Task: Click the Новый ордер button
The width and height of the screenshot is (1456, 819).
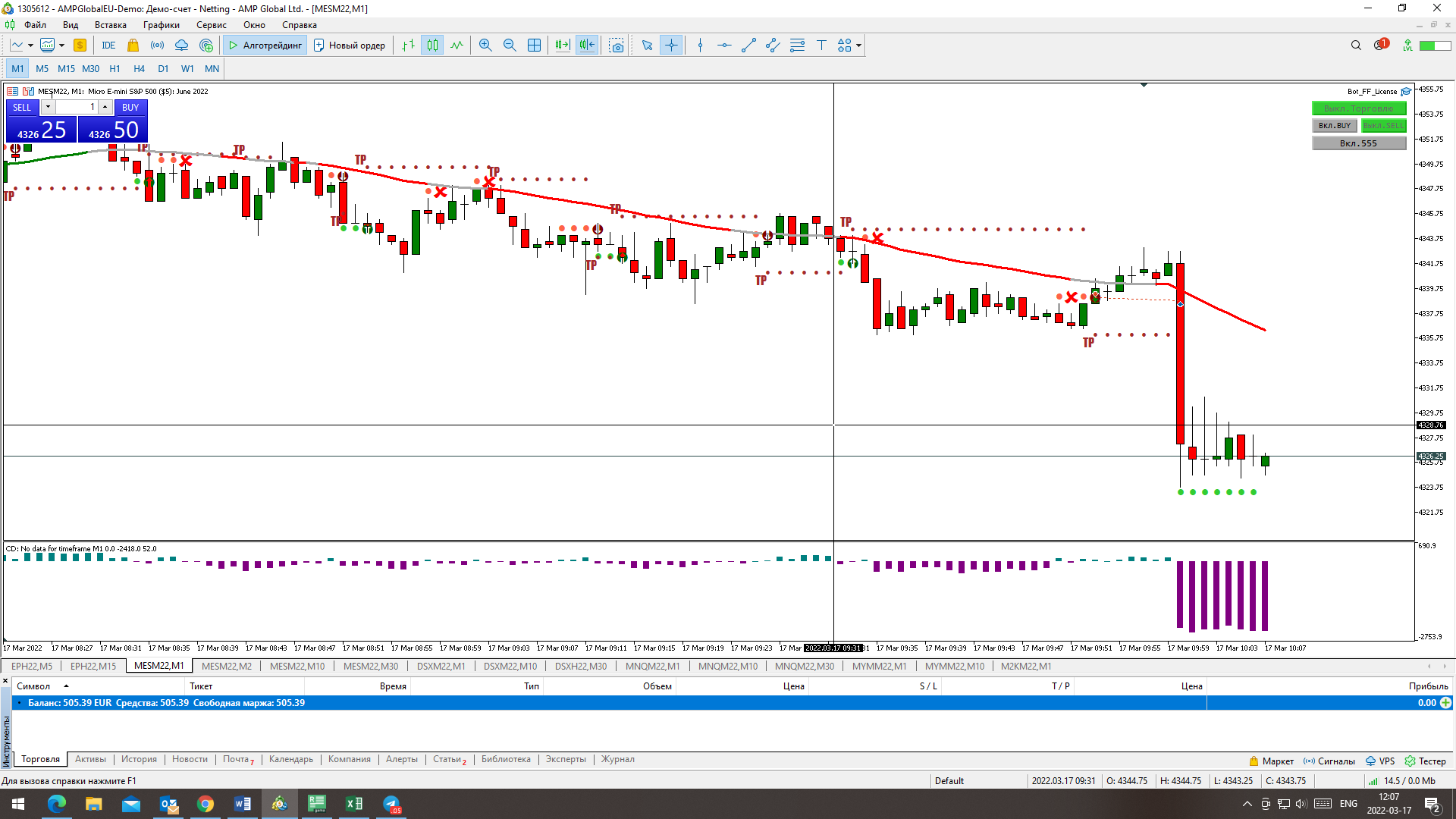Action: pos(350,45)
